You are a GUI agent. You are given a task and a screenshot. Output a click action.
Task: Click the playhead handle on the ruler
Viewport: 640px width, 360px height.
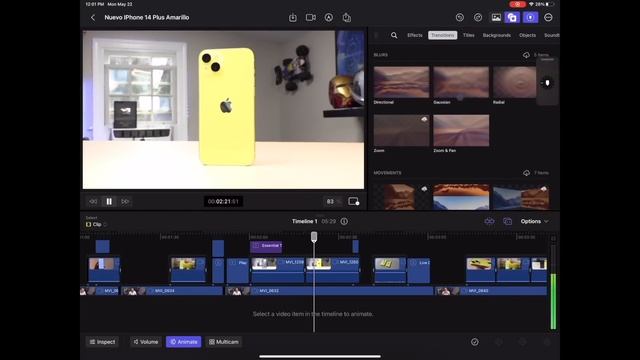[314, 237]
